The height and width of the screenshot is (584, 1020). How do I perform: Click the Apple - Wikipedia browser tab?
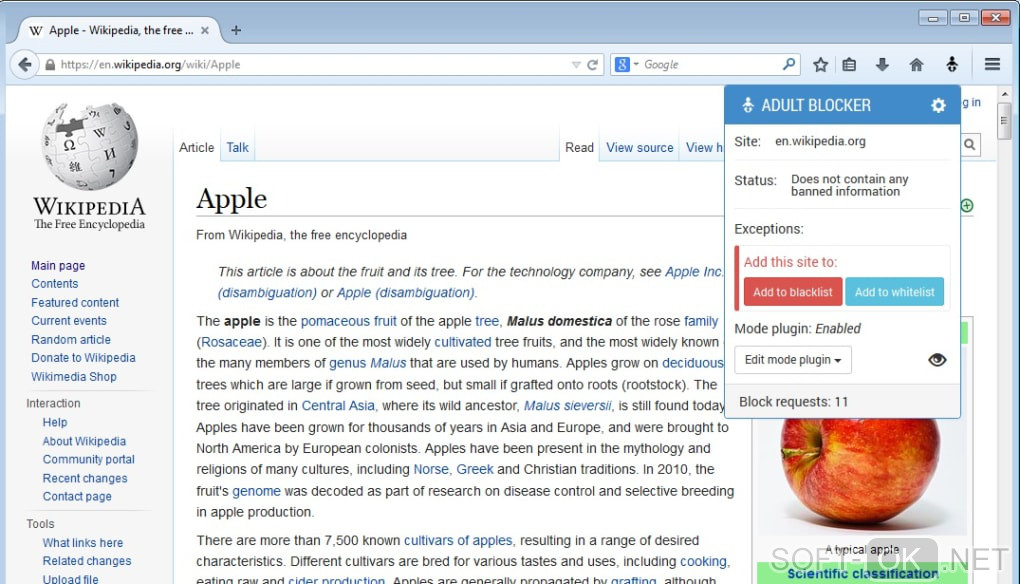tap(121, 31)
